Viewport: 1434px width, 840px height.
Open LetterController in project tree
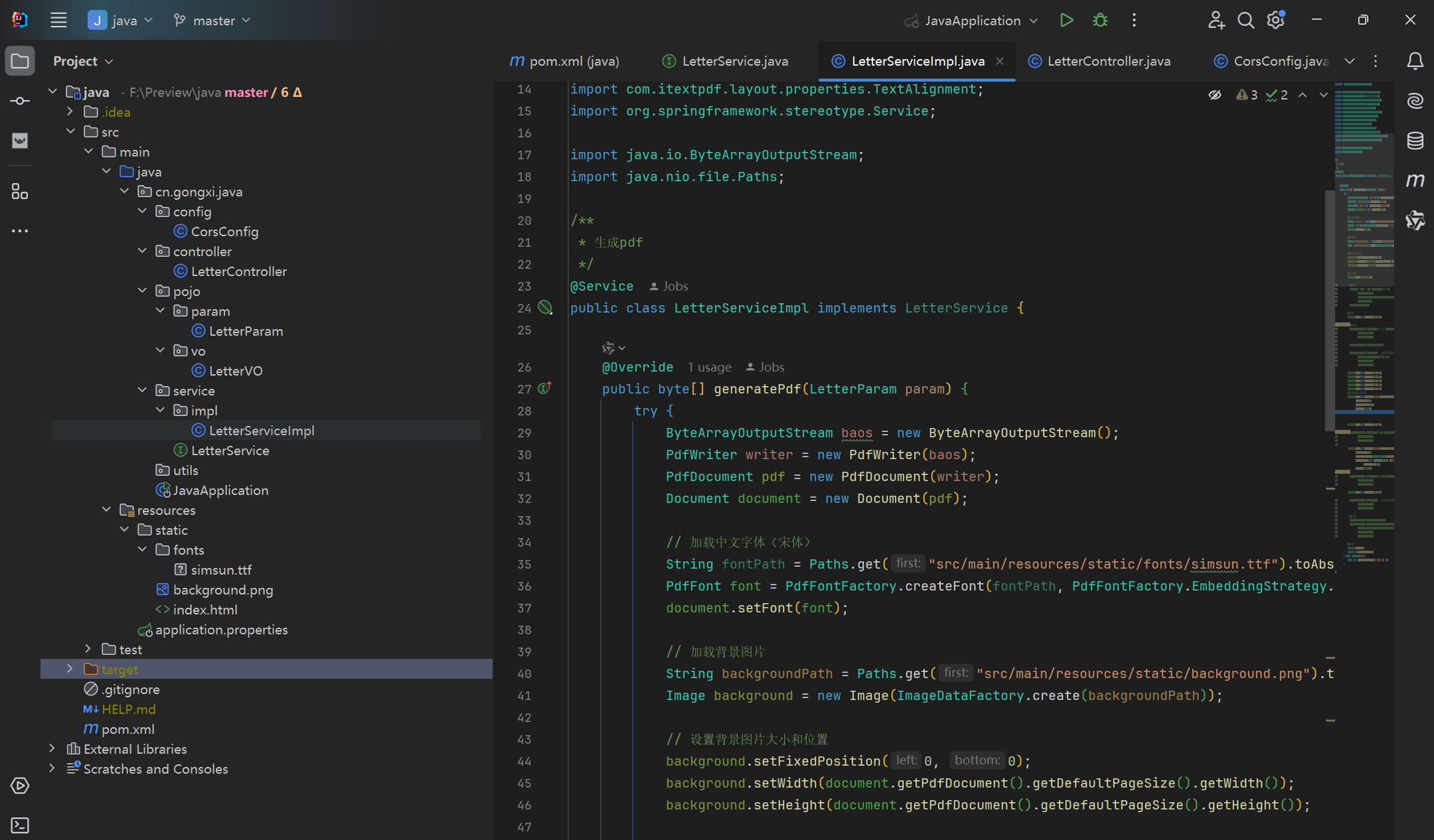point(230,271)
